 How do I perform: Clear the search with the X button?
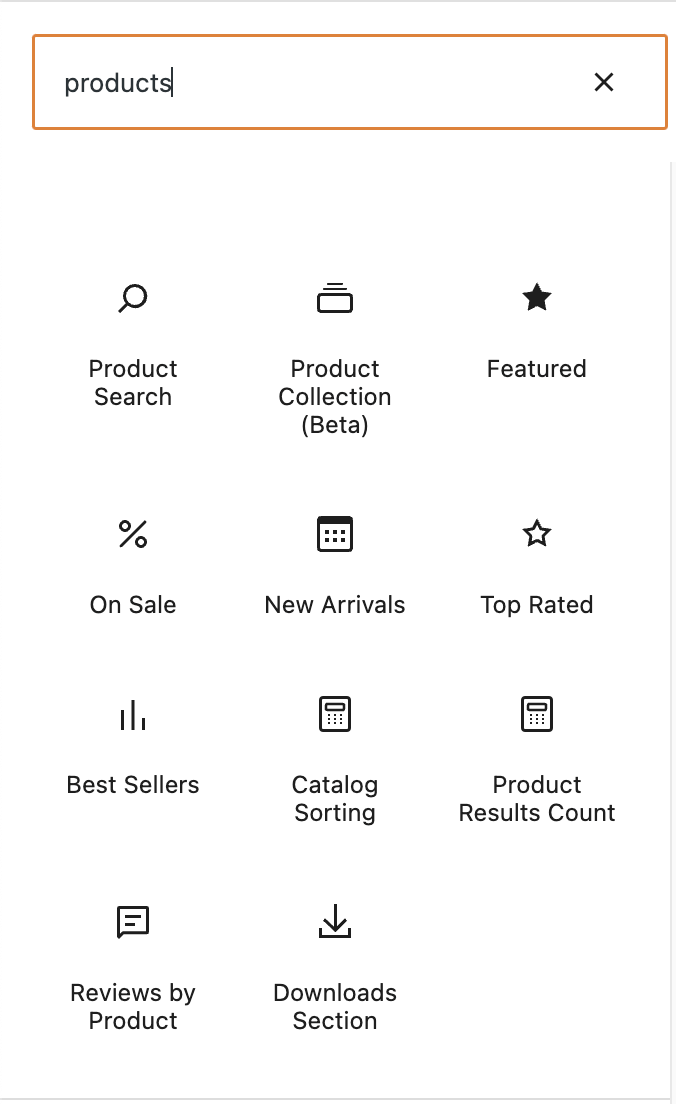pyautogui.click(x=604, y=82)
